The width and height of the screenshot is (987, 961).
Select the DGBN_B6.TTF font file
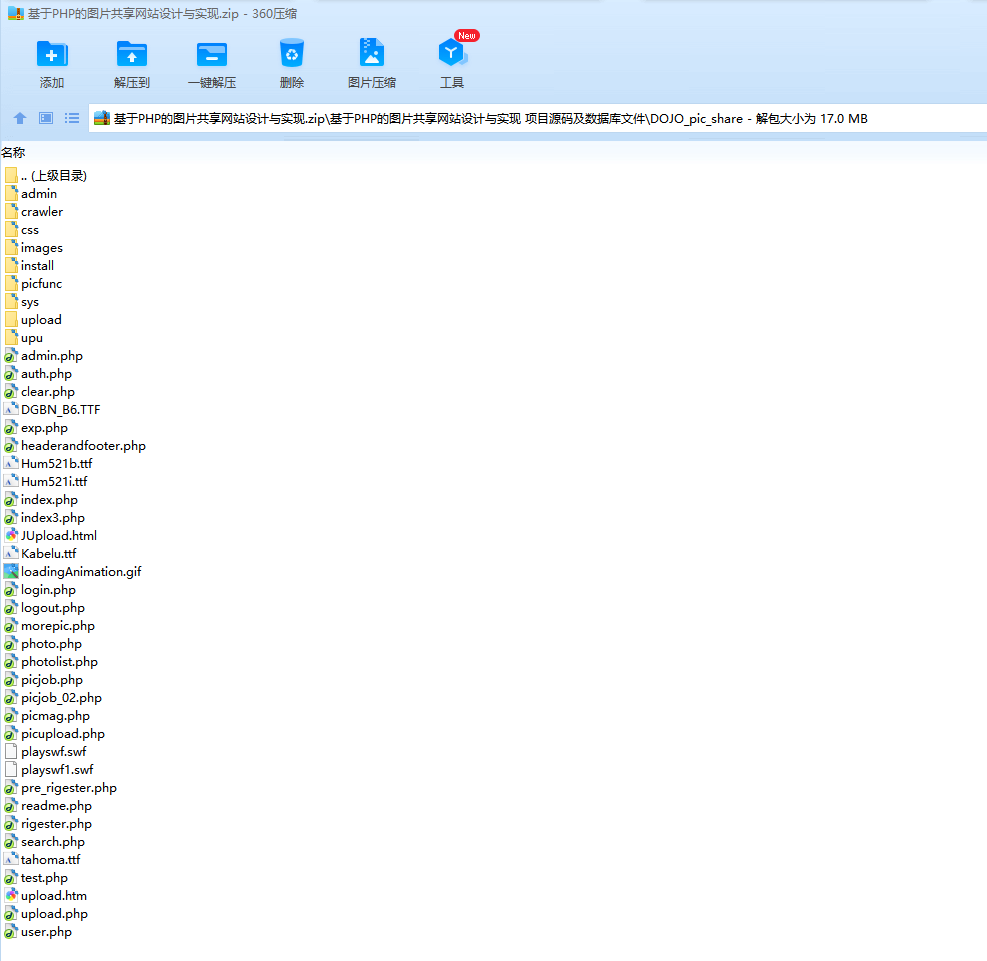(x=52, y=410)
